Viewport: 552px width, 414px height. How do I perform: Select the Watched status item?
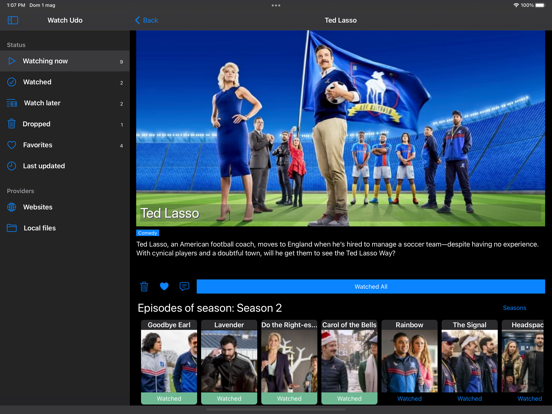65,82
